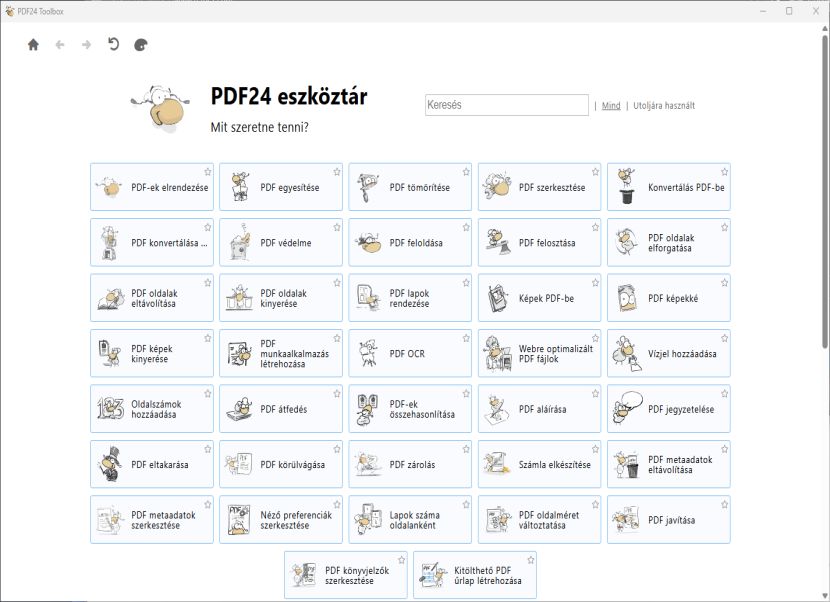This screenshot has width=830, height=602.
Task: Launch the Képek PDF-be tool
Action: coord(539,298)
